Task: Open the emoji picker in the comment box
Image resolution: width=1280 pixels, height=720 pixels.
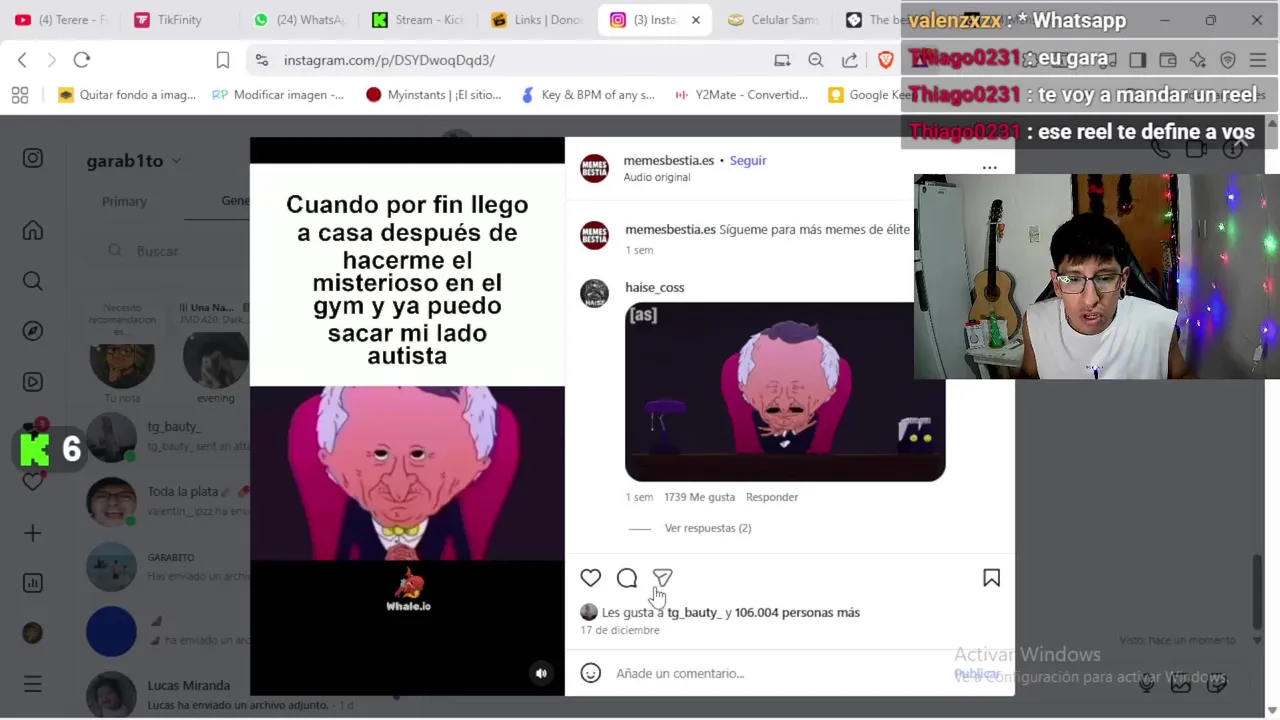Action: 591,673
